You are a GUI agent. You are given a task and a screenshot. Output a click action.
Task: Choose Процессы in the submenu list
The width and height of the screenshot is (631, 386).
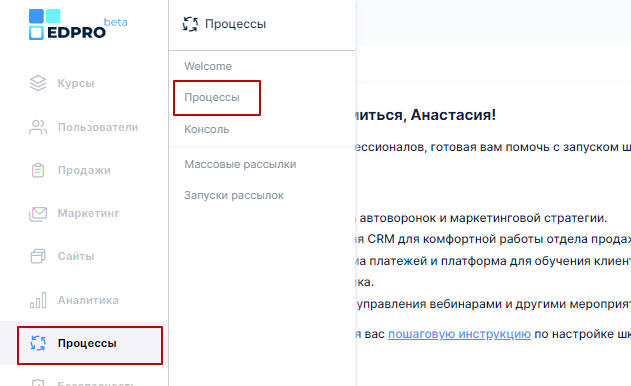(x=212, y=97)
